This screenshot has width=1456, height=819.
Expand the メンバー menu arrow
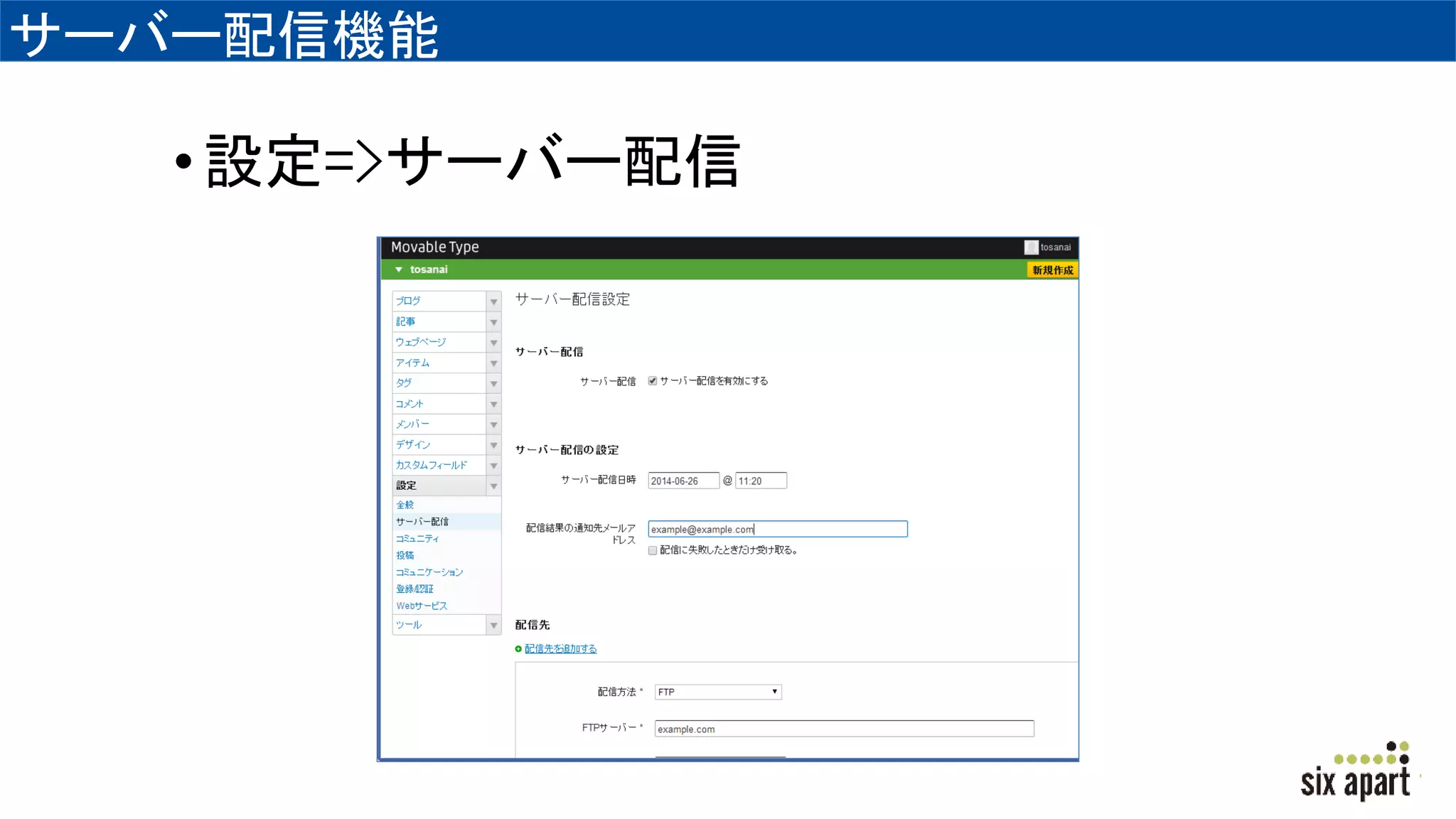[493, 424]
